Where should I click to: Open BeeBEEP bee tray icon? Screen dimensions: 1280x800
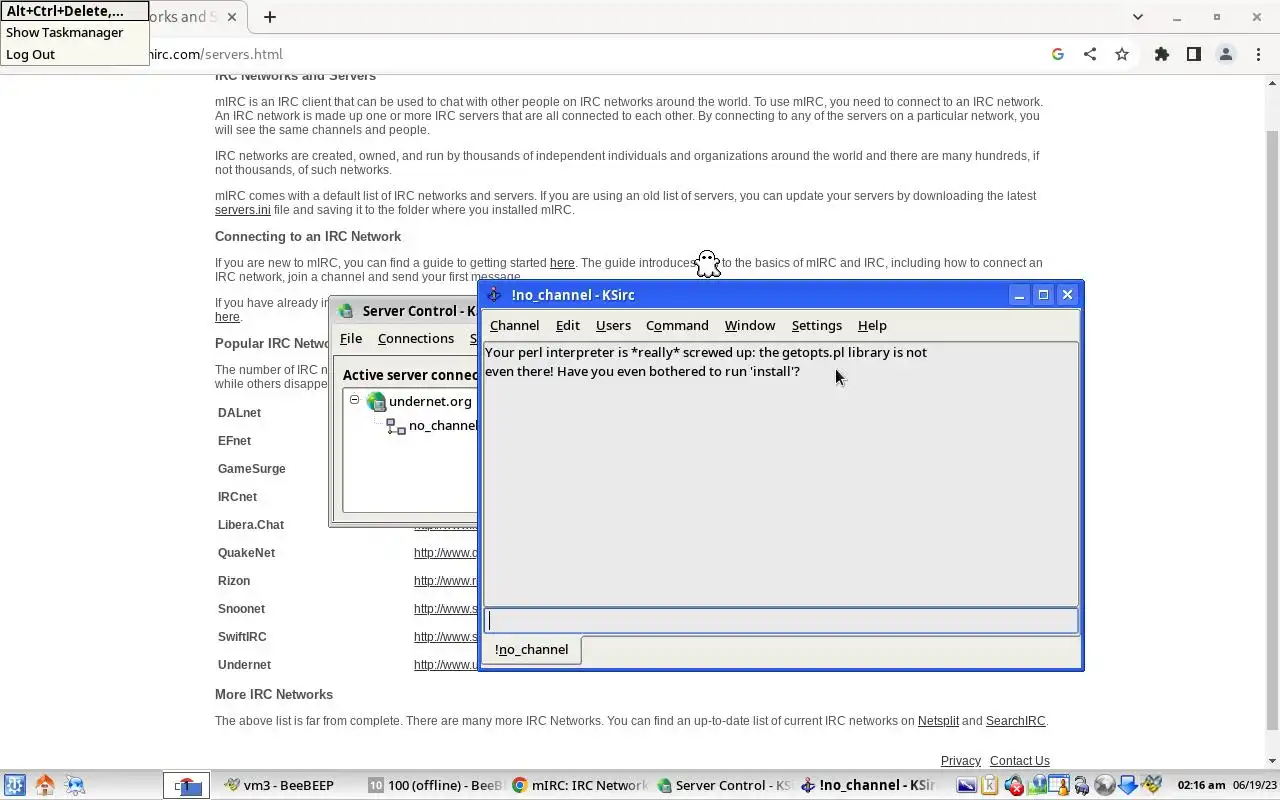point(1151,786)
